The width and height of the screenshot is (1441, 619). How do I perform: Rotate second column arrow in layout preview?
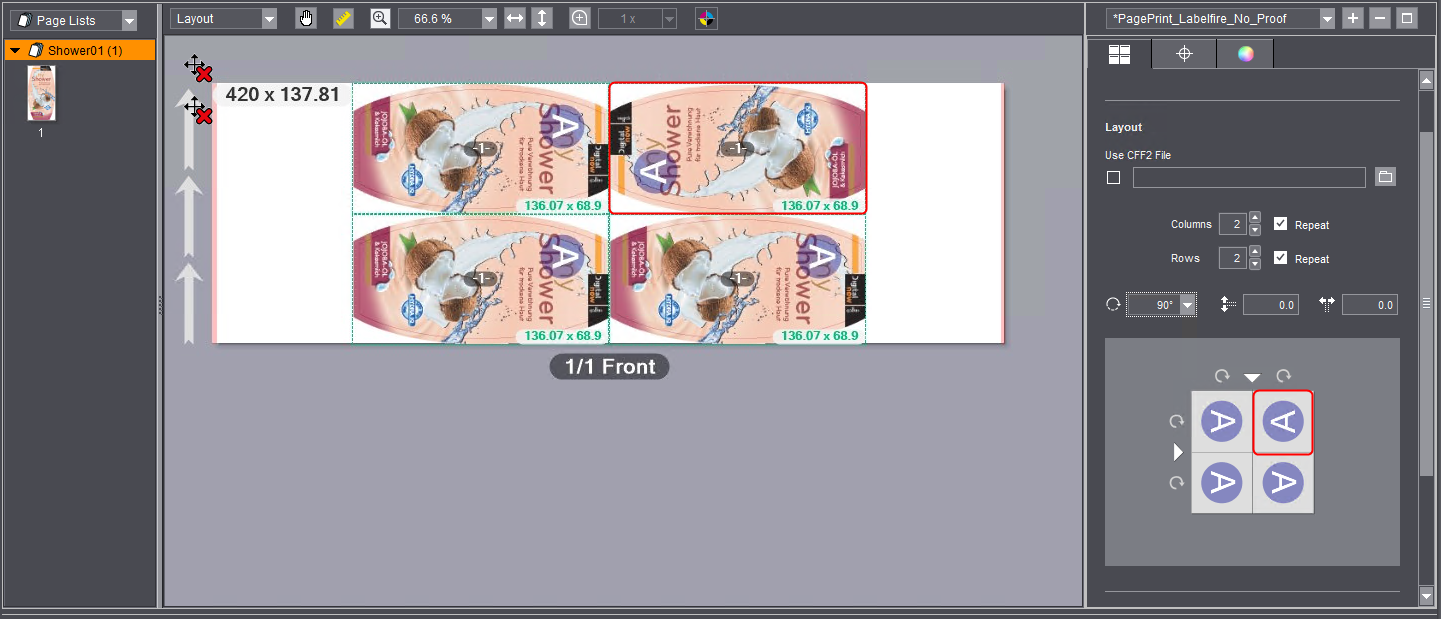pyautogui.click(x=1283, y=376)
